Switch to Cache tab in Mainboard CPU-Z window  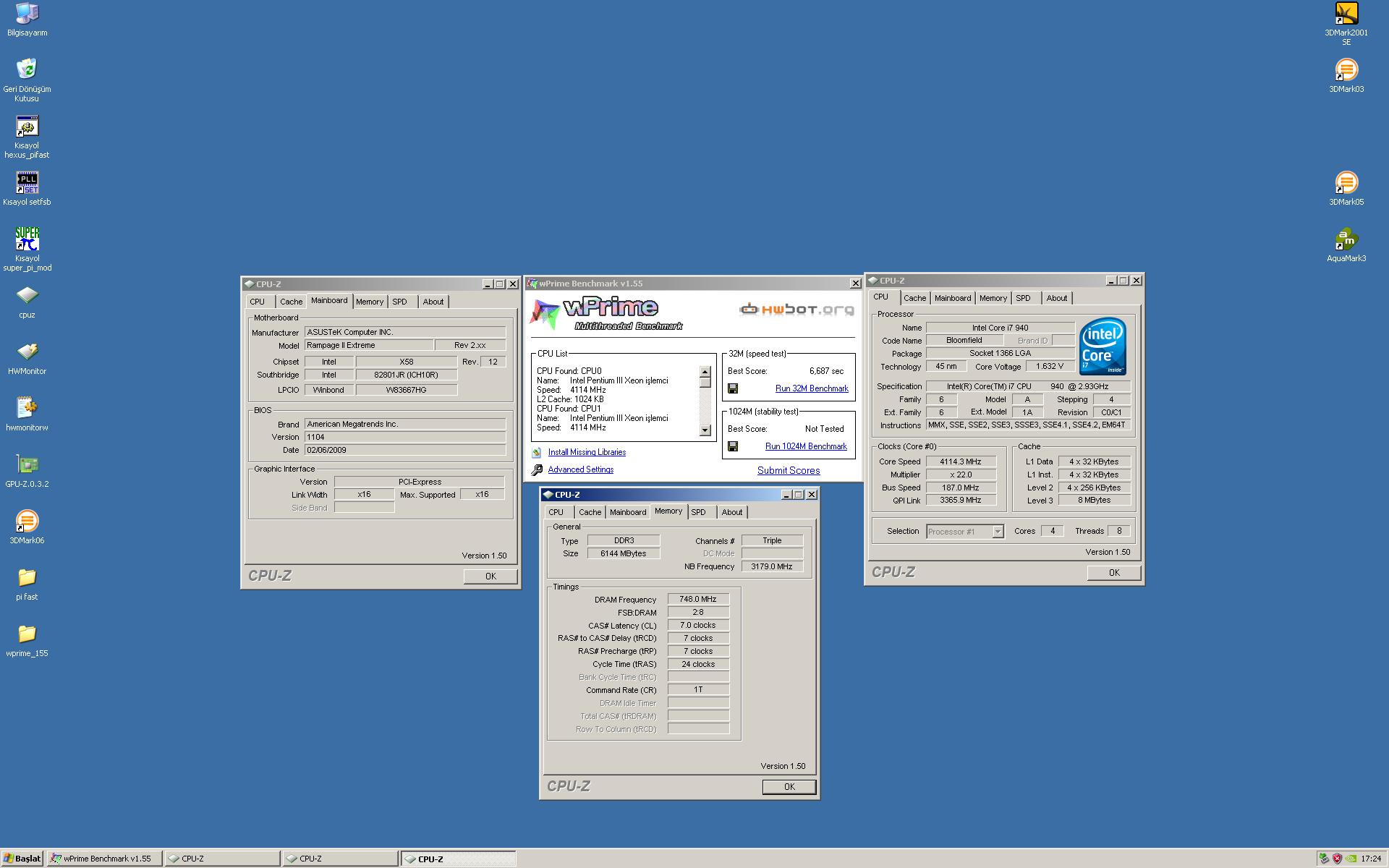click(x=292, y=302)
